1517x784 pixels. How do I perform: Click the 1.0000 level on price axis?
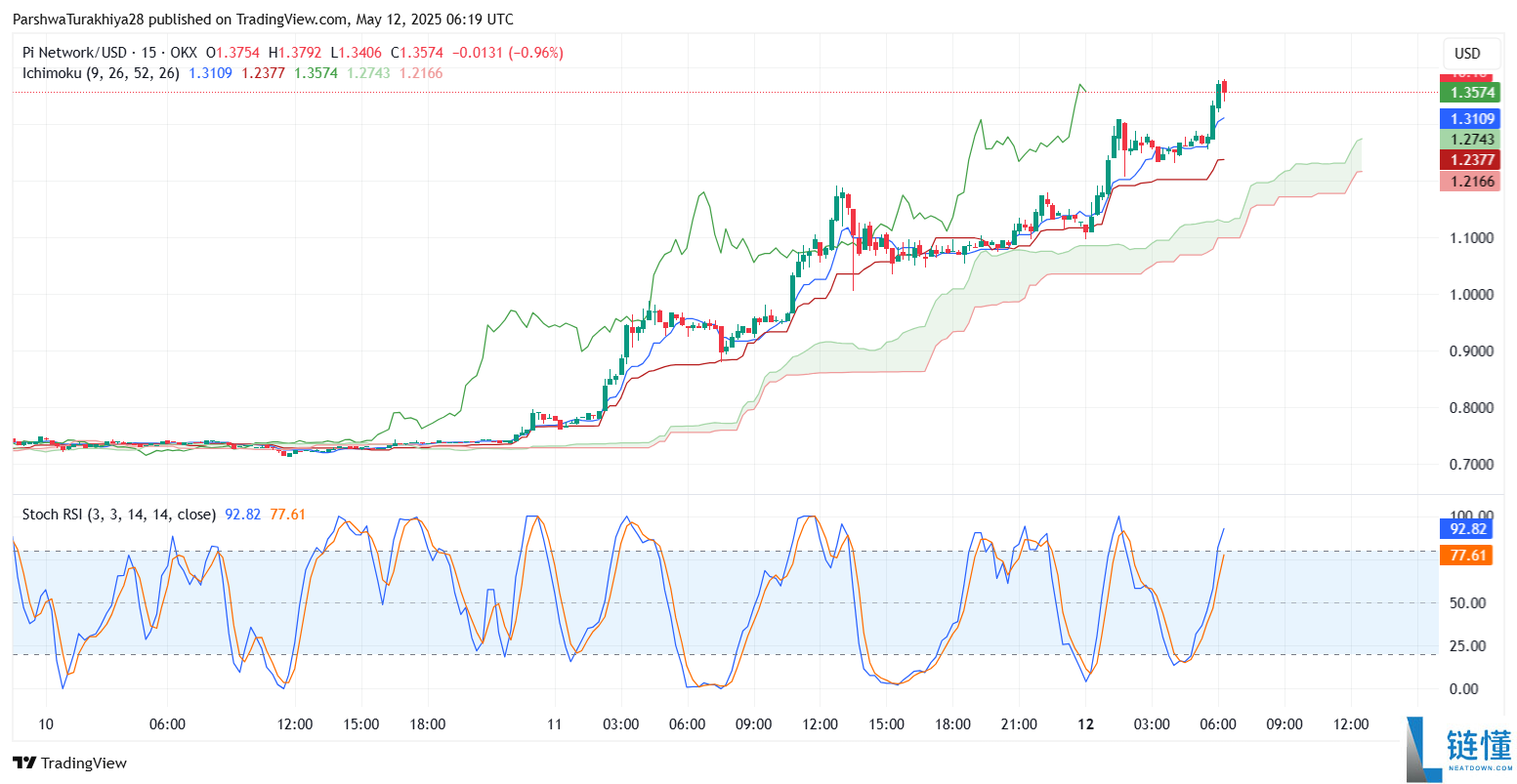pyautogui.click(x=1470, y=295)
